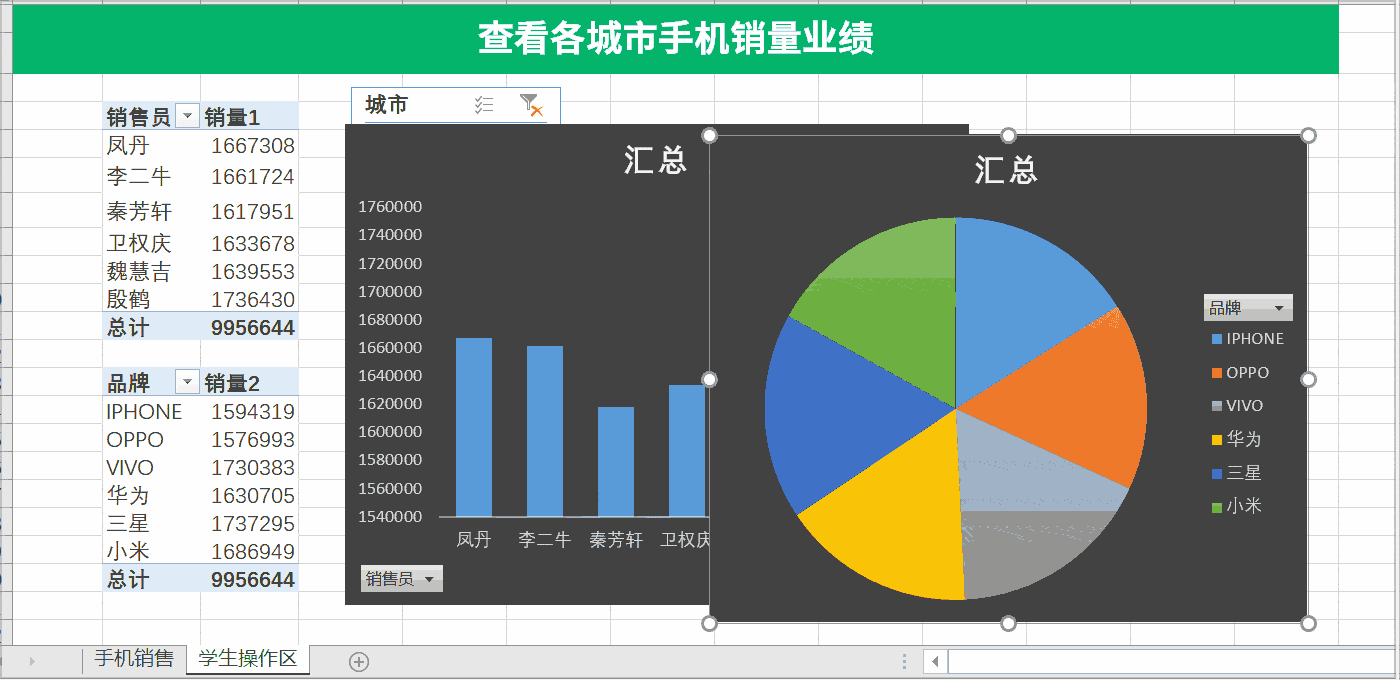Screen dimensions: 1400x680
Task: Click the bar for 凤丹
Action: (x=474, y=427)
